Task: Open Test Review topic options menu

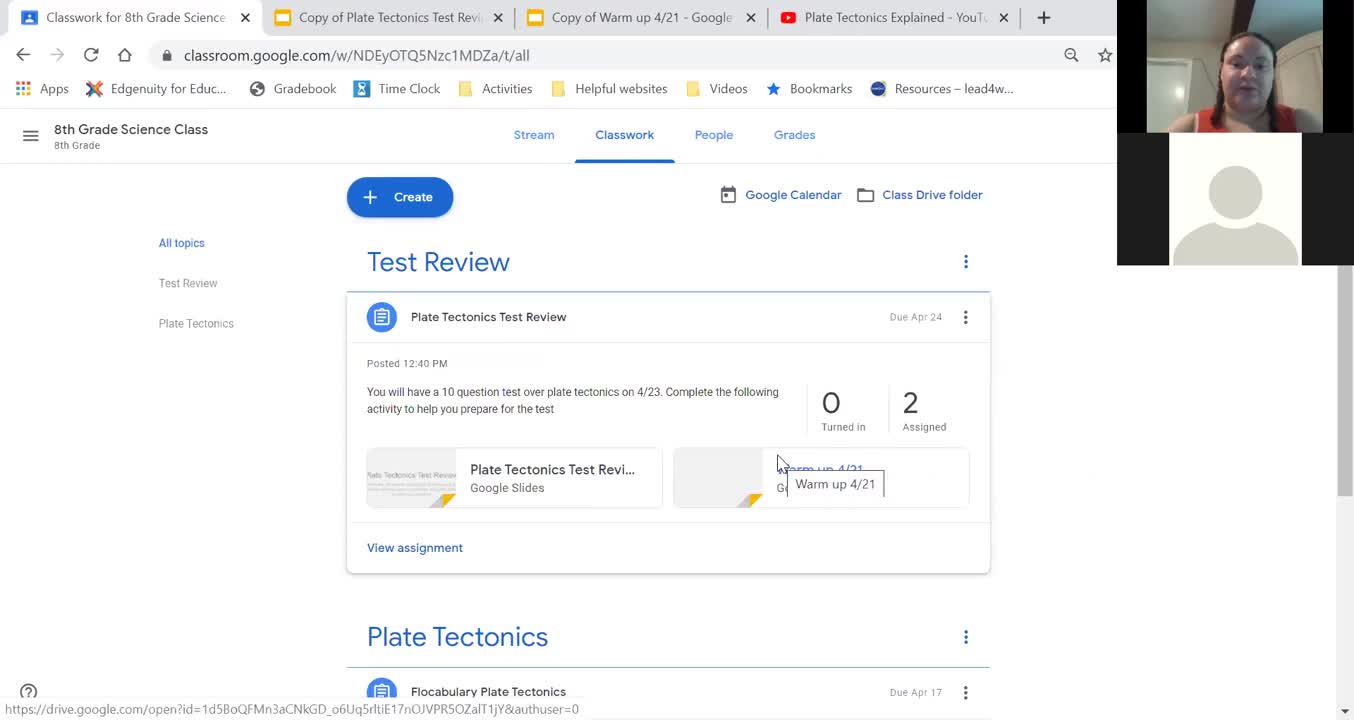Action: pyautogui.click(x=966, y=262)
